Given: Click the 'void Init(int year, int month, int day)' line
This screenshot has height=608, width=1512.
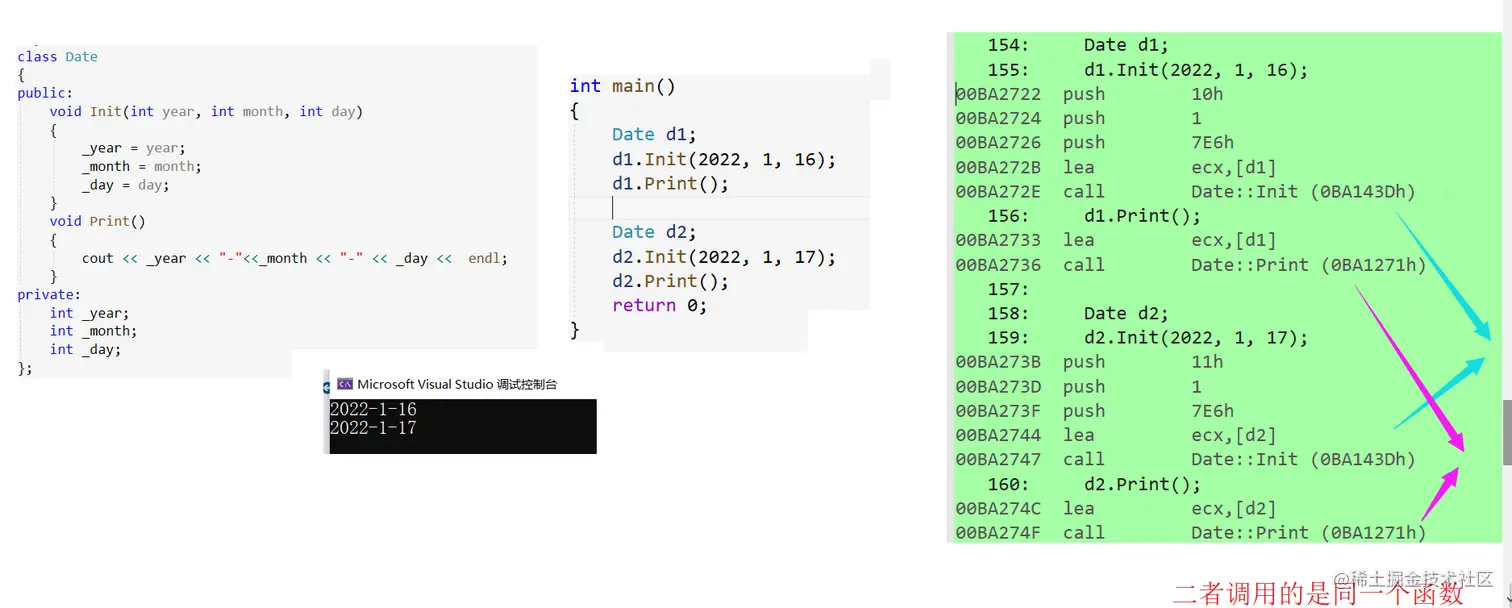Looking at the screenshot, I should 206,111.
